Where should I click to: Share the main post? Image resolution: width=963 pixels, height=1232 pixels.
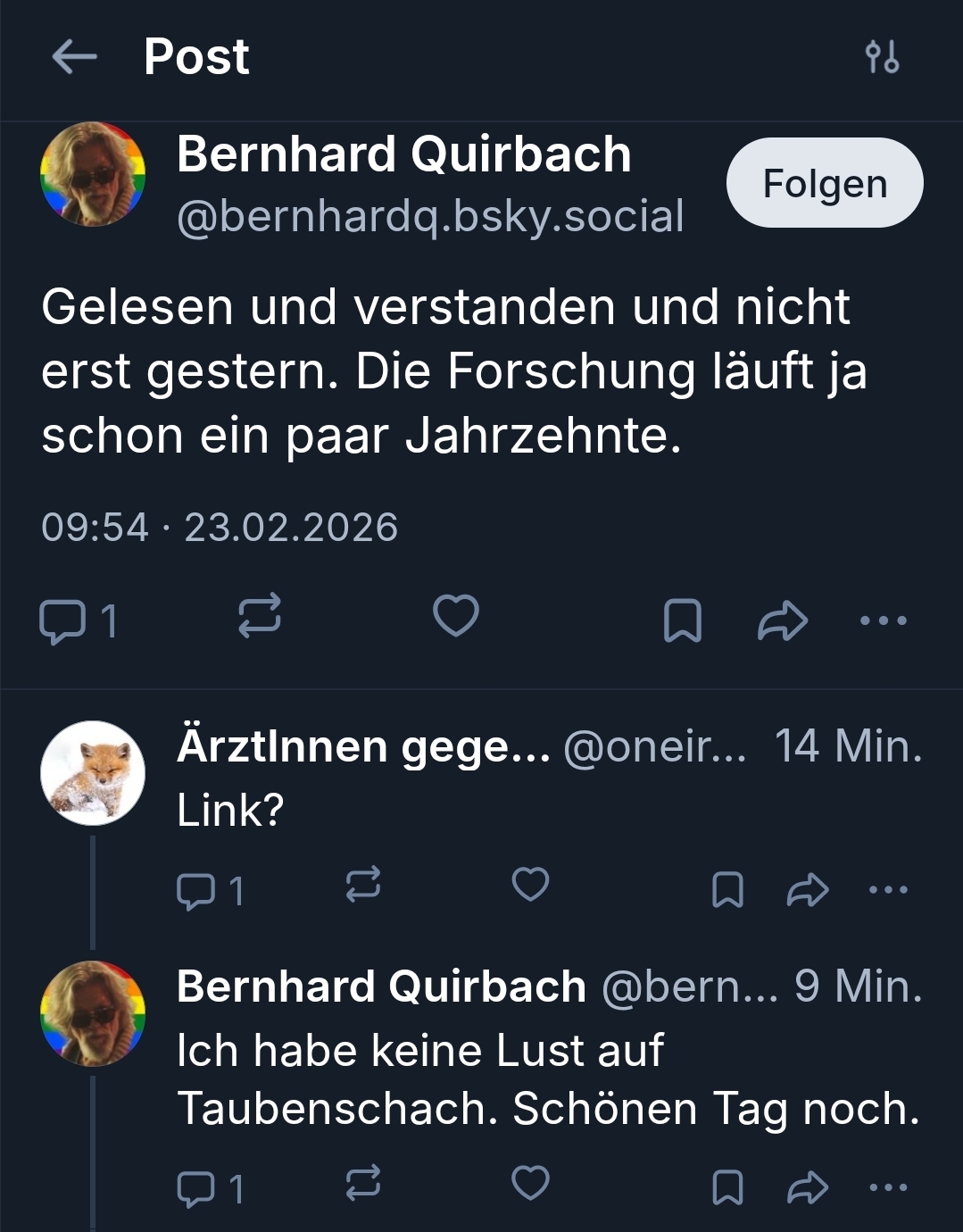pos(782,620)
